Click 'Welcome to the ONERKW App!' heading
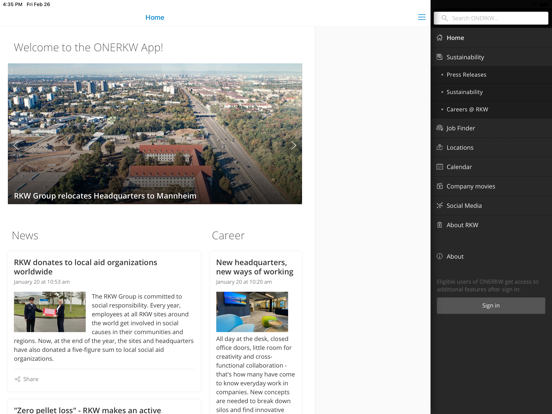The width and height of the screenshot is (552, 414). pos(88,48)
